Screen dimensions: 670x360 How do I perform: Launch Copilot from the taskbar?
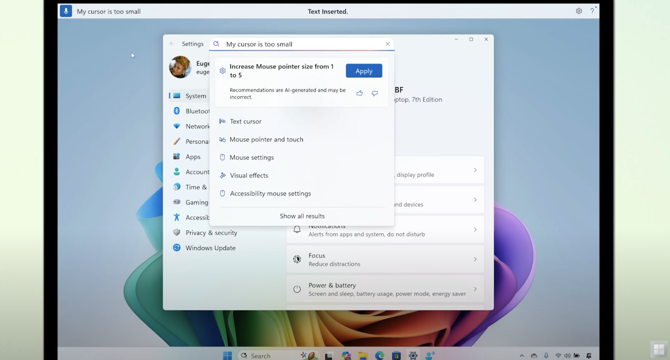pyautogui.click(x=346, y=355)
